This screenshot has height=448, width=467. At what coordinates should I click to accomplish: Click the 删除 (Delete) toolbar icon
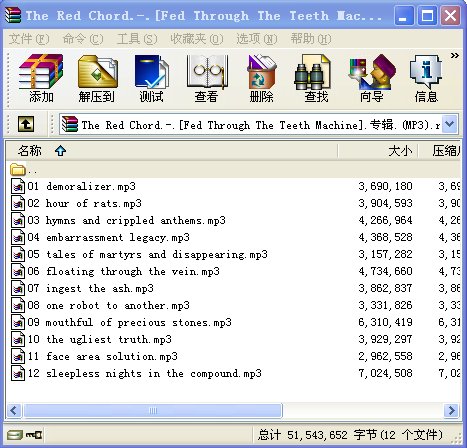pyautogui.click(x=262, y=78)
